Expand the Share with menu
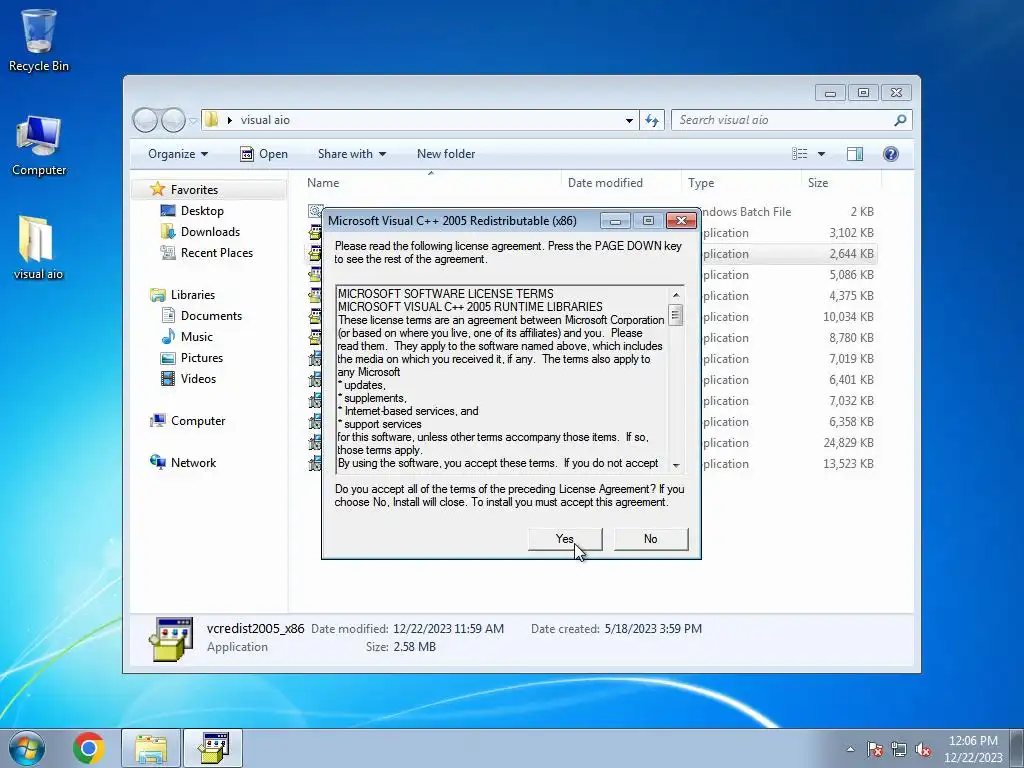This screenshot has height=768, width=1024. click(351, 154)
